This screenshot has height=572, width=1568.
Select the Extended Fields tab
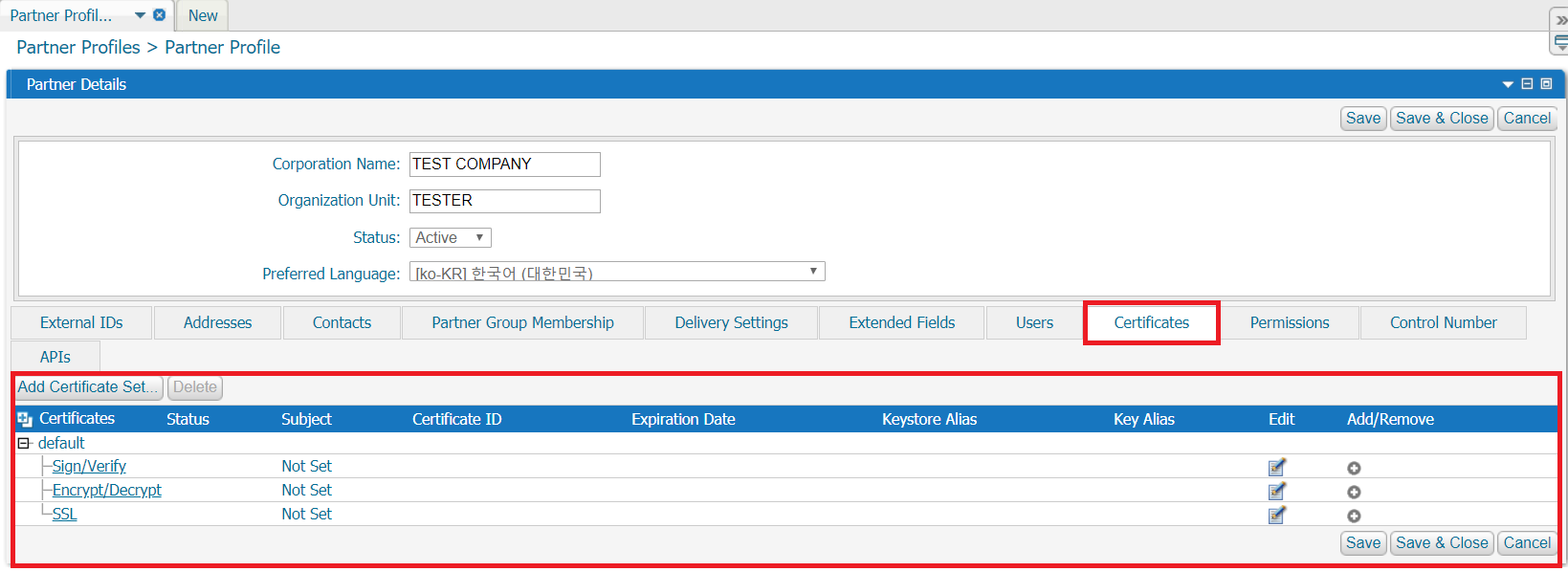901,323
